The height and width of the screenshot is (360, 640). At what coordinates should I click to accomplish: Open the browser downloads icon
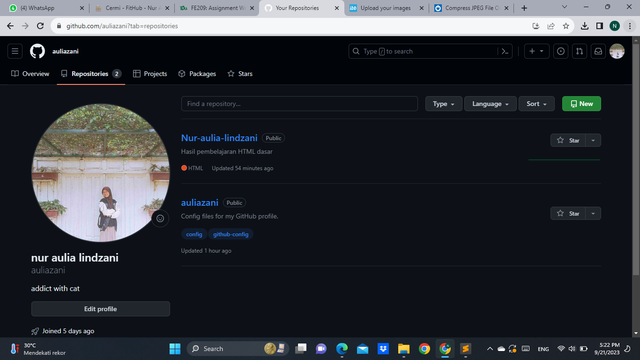[x=584, y=26]
